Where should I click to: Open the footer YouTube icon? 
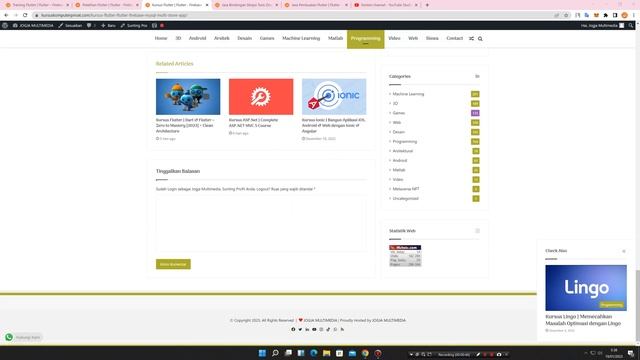[314, 329]
